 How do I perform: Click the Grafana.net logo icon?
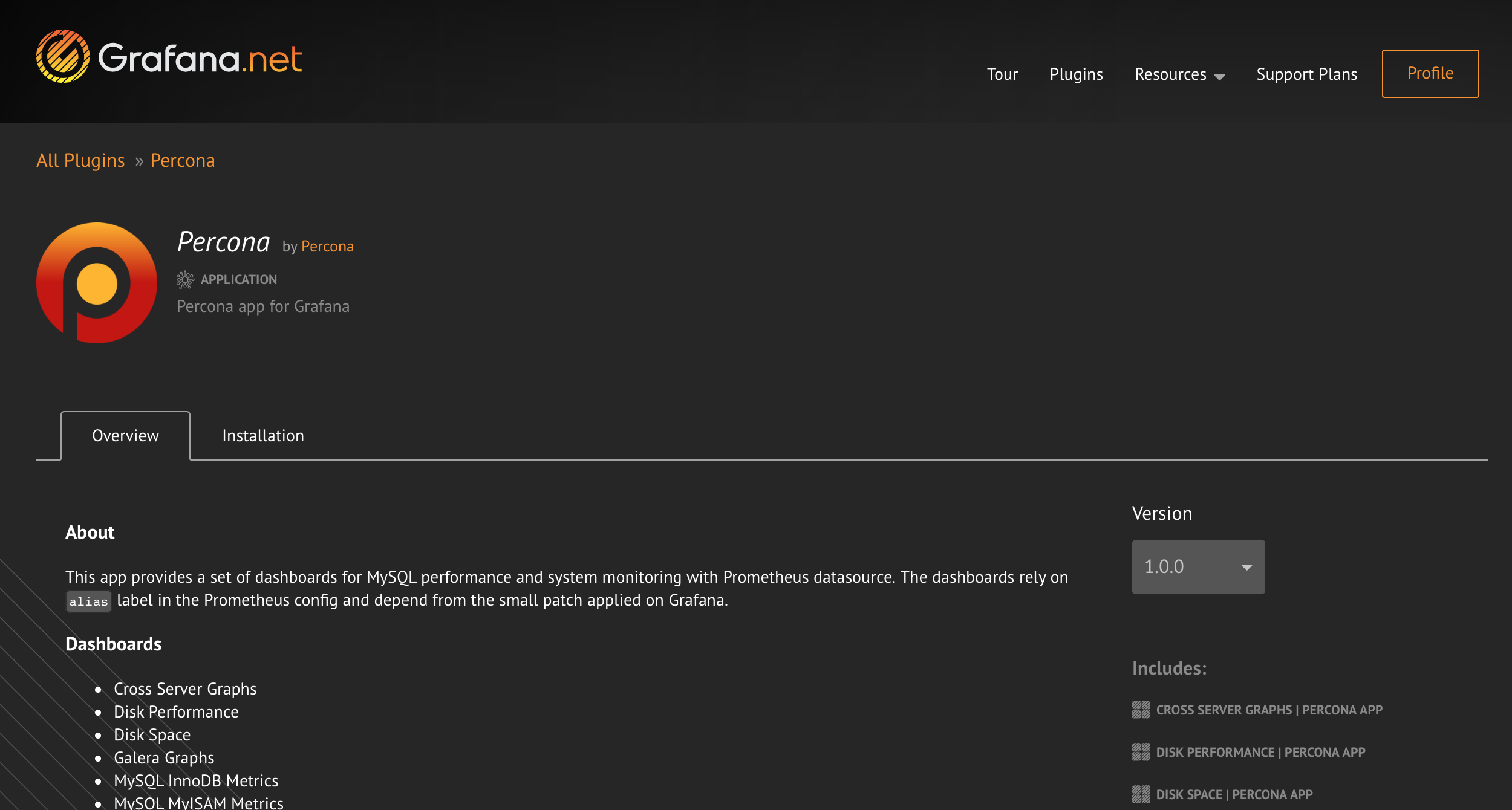(x=62, y=57)
